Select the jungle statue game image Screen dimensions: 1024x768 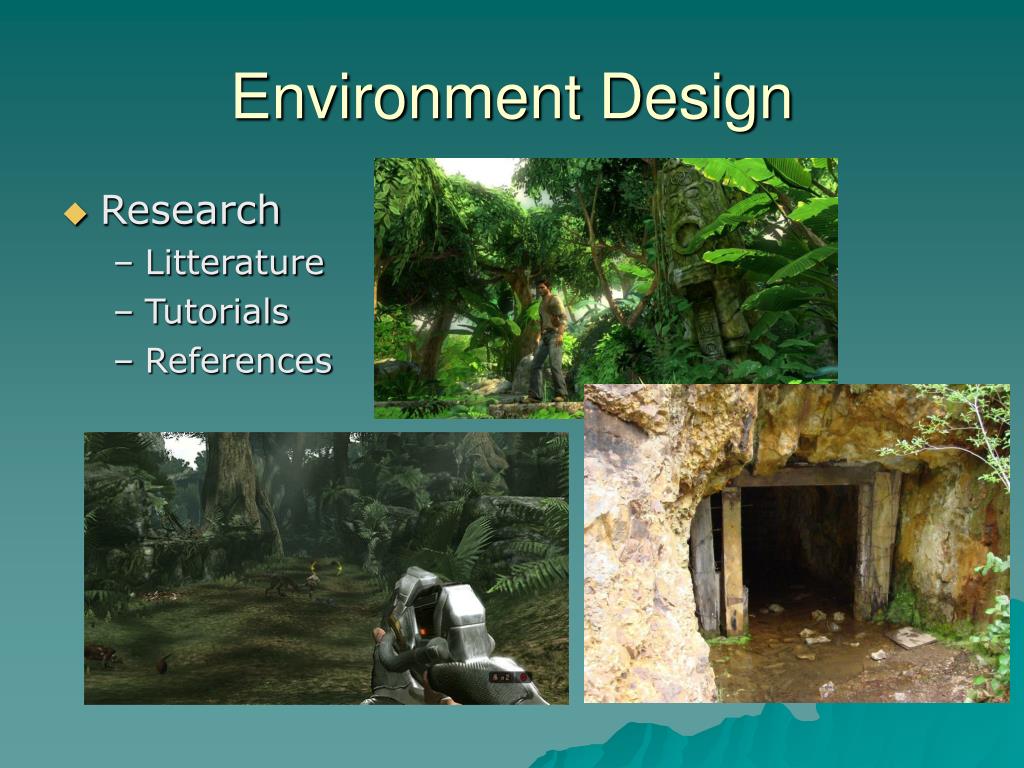(x=605, y=288)
